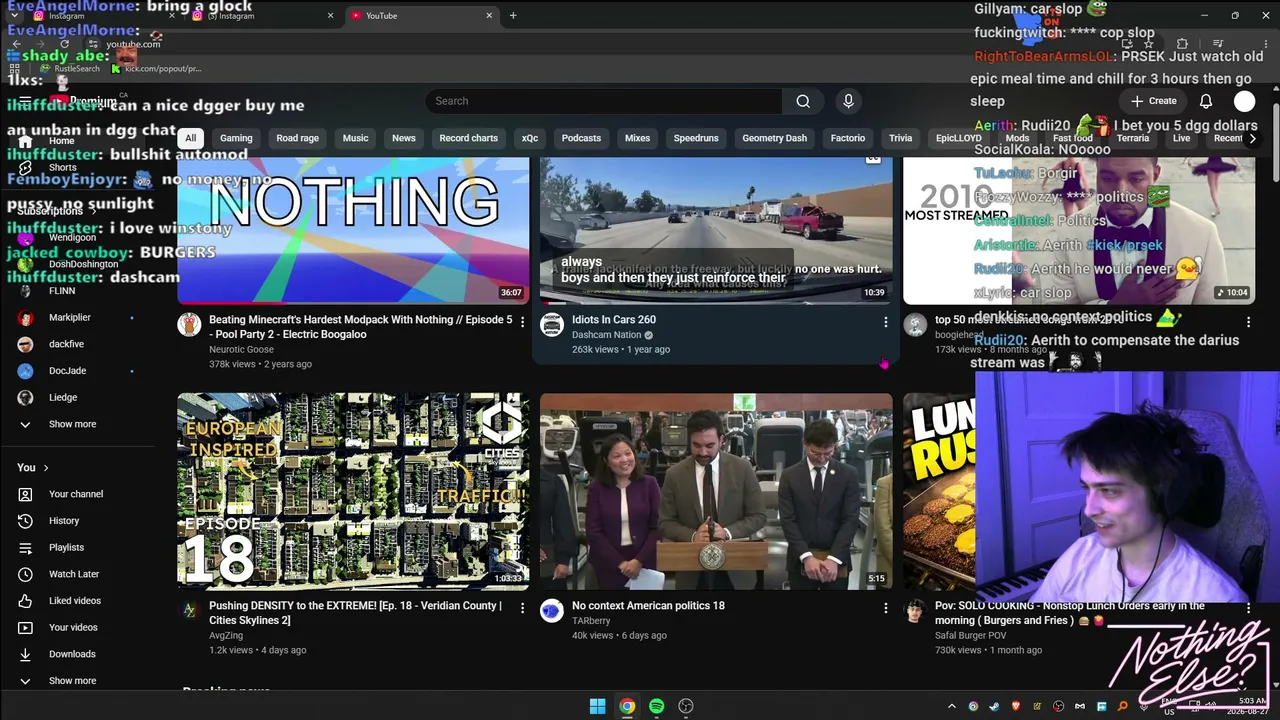The height and width of the screenshot is (720, 1280).
Task: Open dackfive's channel avatar in subscriptions
Action: 26,344
